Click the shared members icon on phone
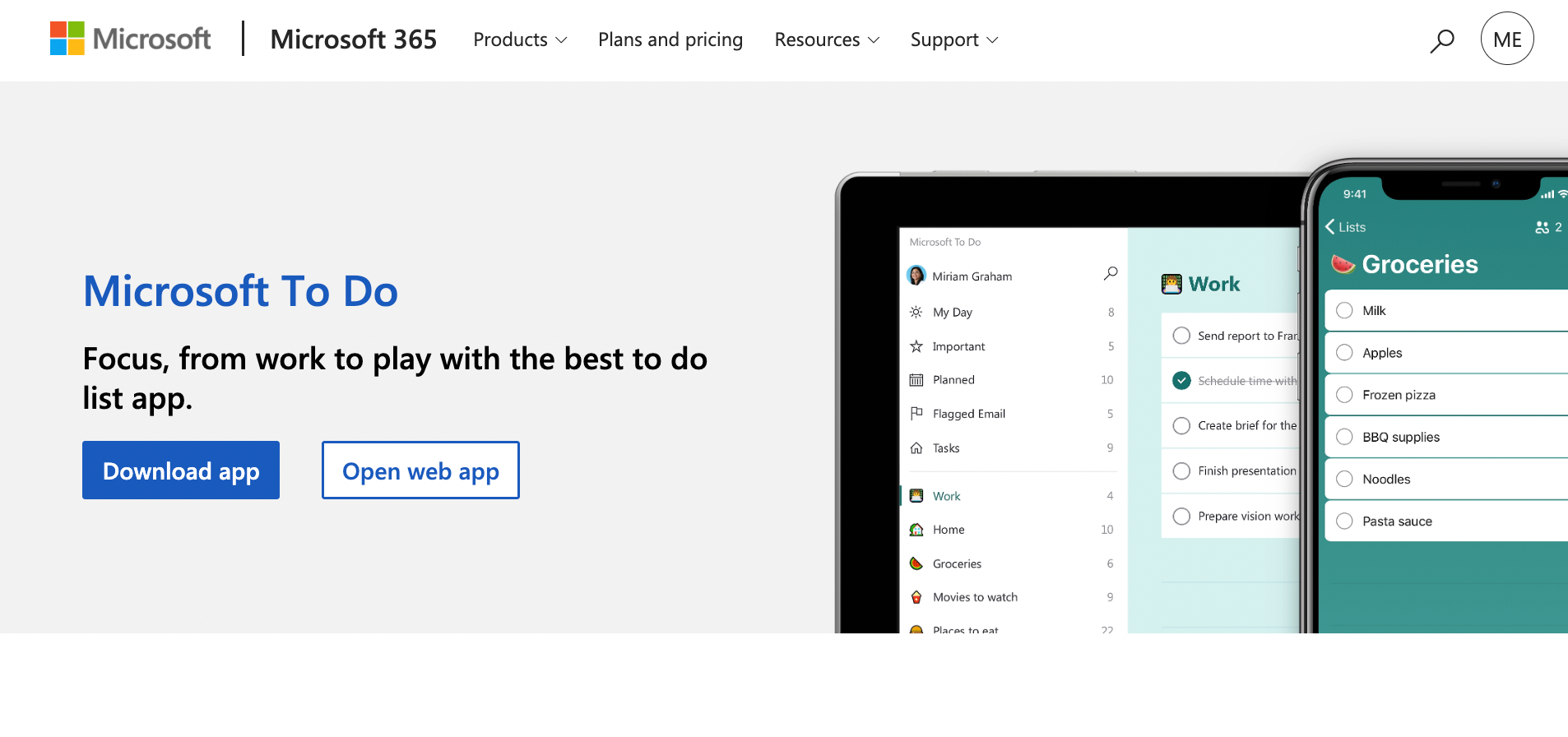Screen dimensions: 1568x737 [x=1542, y=228]
